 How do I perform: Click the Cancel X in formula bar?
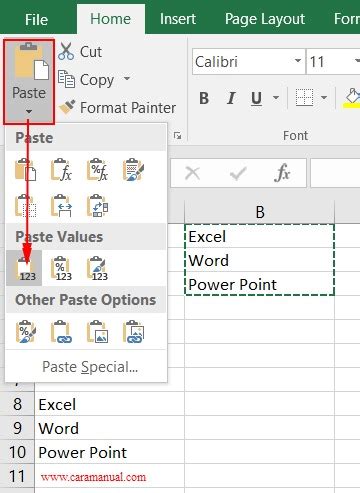(193, 173)
